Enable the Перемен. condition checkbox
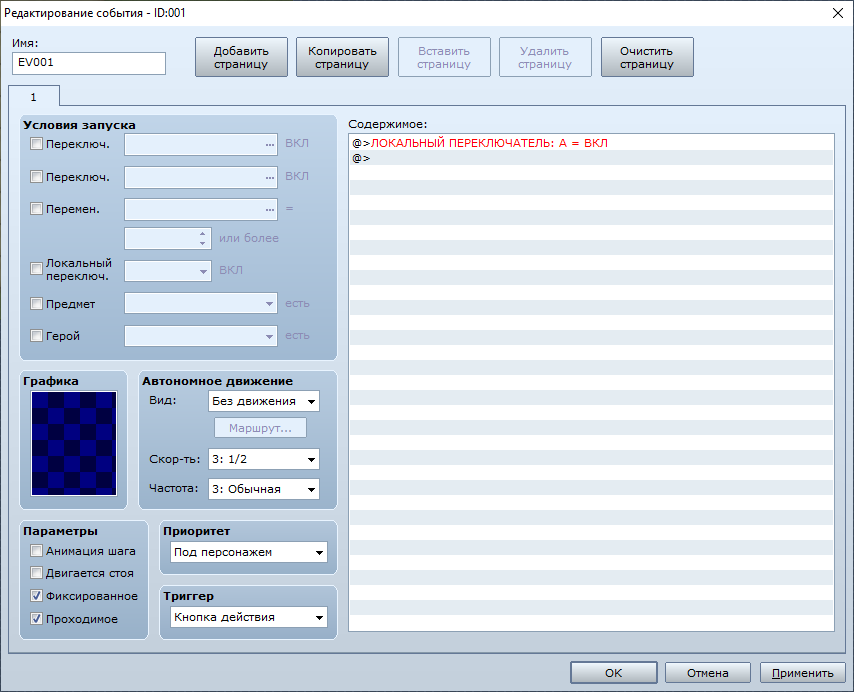This screenshot has height=692, width=854. pyautogui.click(x=36, y=209)
